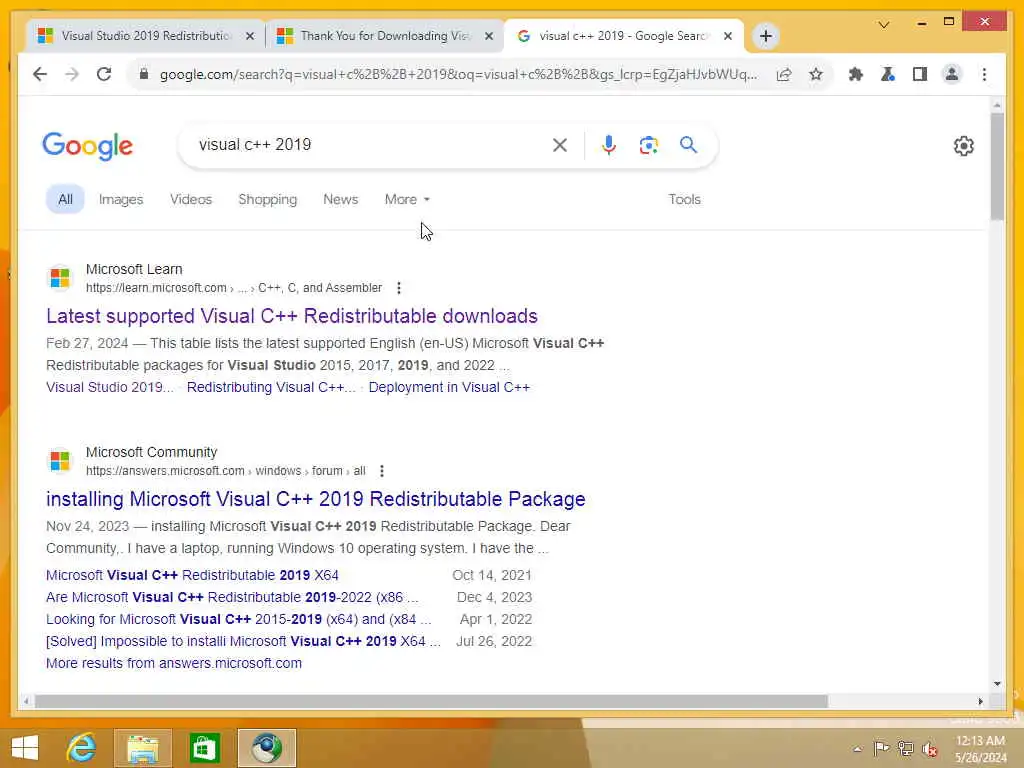Expand the More search filters dropdown
This screenshot has height=768, width=1024.
coord(407,199)
